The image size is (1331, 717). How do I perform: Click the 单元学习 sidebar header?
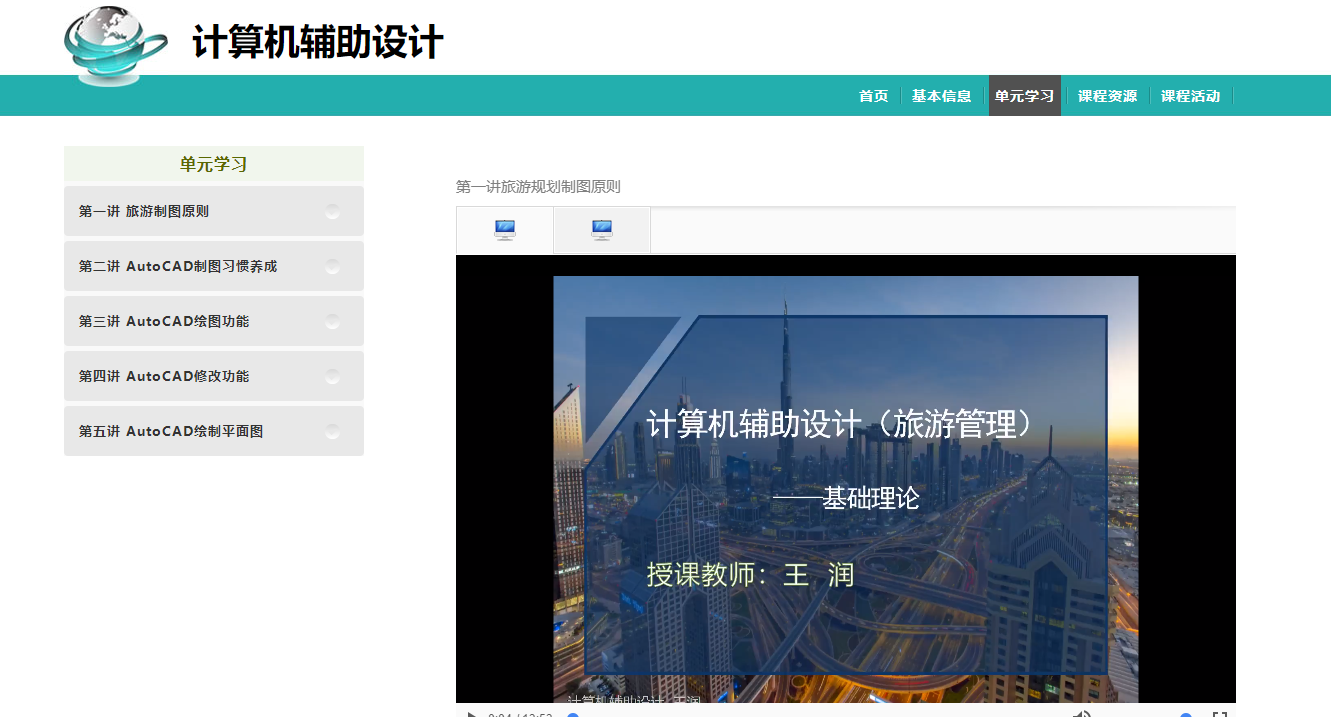click(213, 164)
